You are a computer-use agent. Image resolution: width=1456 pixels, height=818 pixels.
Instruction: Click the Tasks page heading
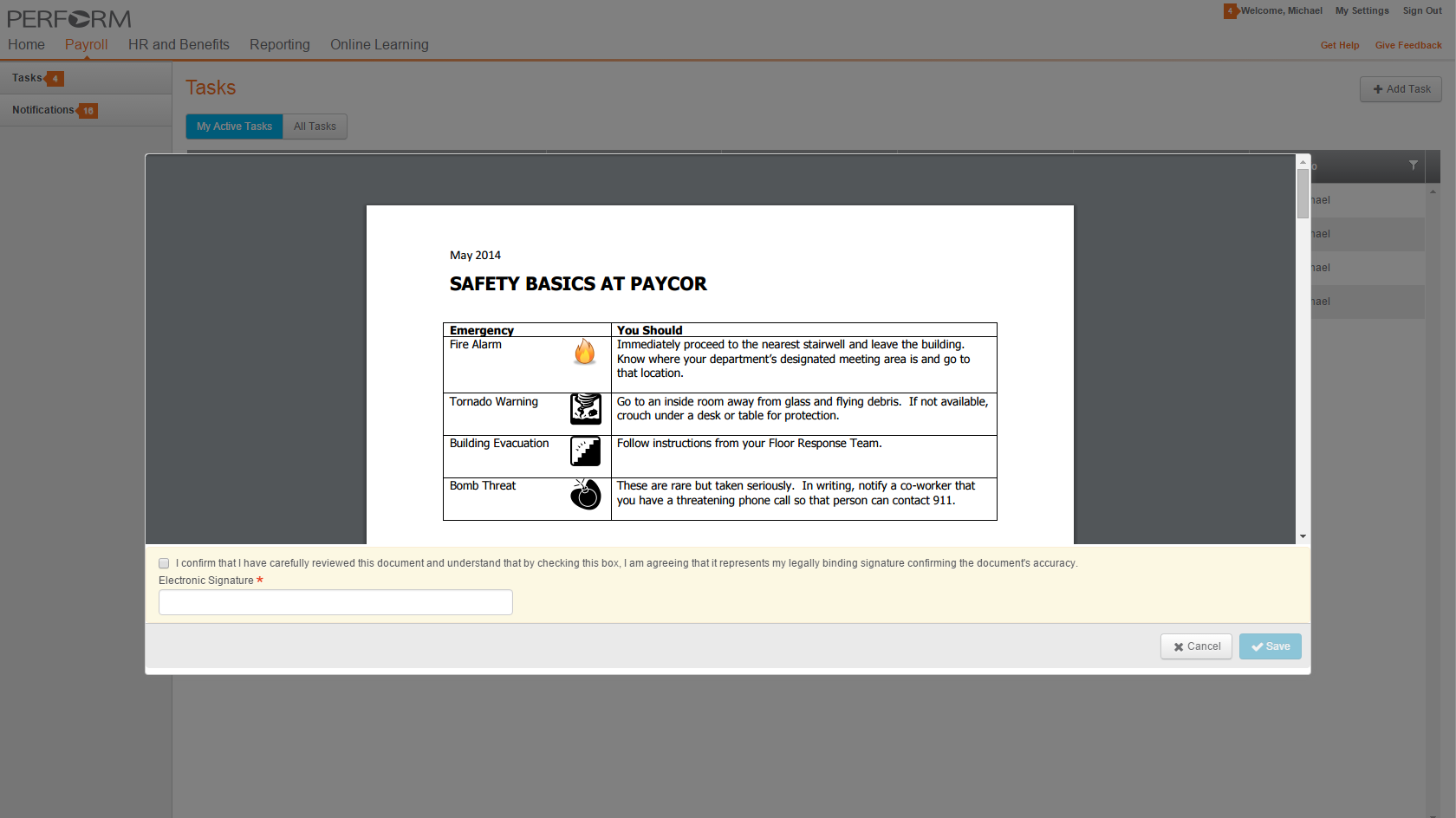pyautogui.click(x=211, y=88)
